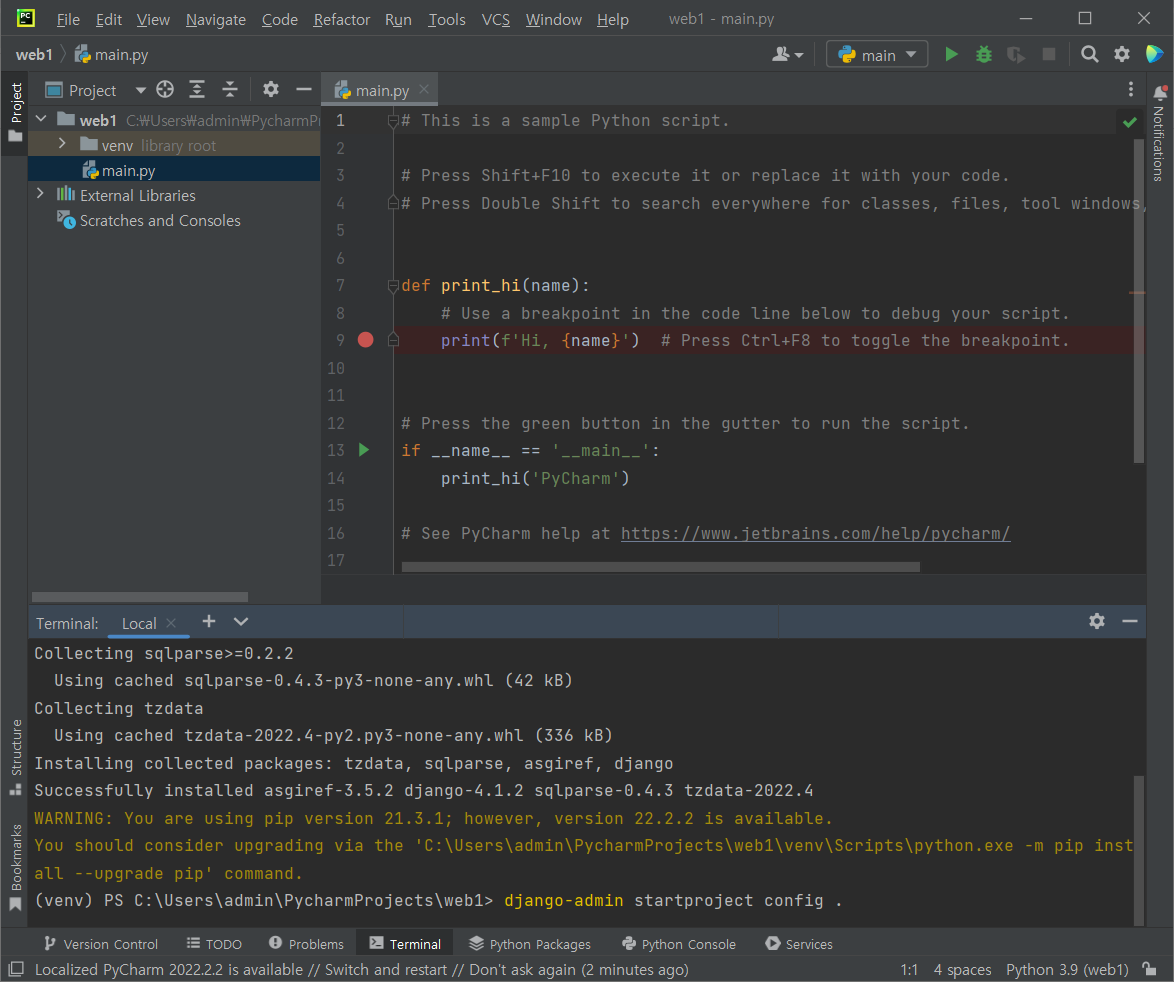This screenshot has width=1174, height=982.
Task: Open IDE settings gear in toolbar
Action: coord(1122,55)
